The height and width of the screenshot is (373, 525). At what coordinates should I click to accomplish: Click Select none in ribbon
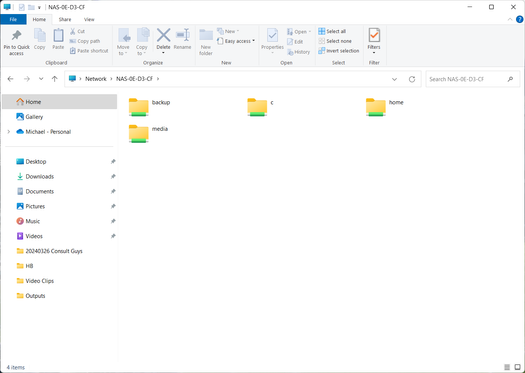pyautogui.click(x=335, y=41)
